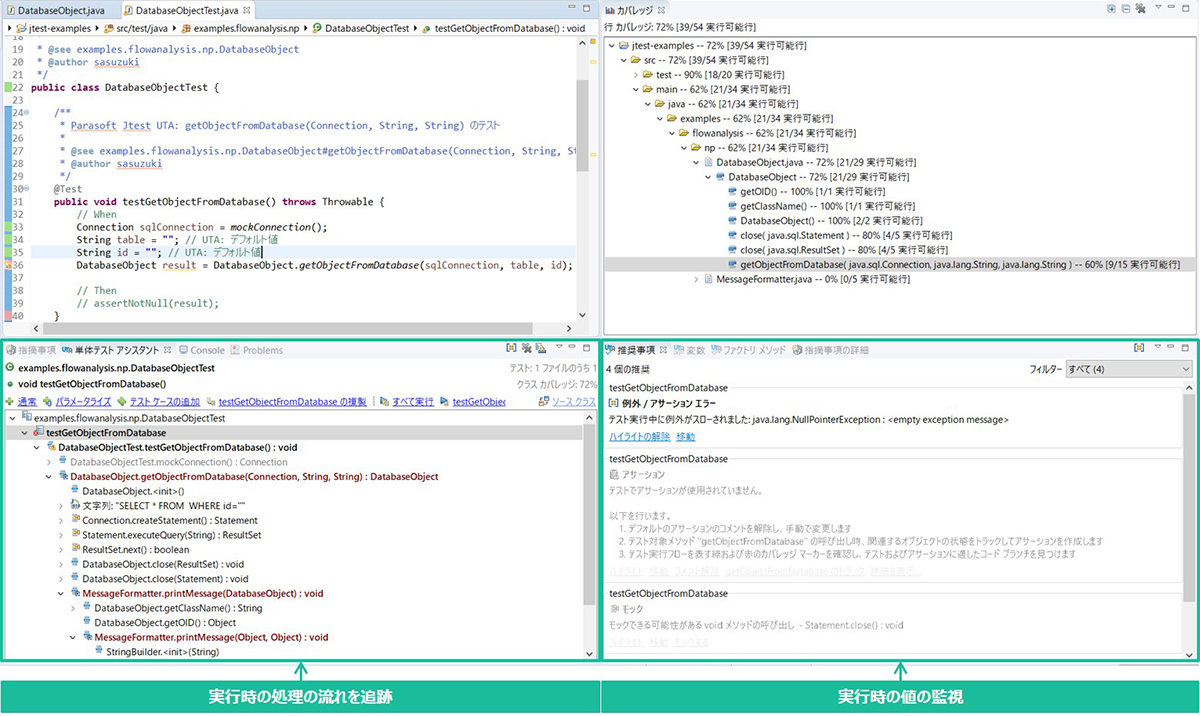
Task: Click the MessageFormatter.printMessage(DatabaseObject) row icon
Action: pos(75,593)
